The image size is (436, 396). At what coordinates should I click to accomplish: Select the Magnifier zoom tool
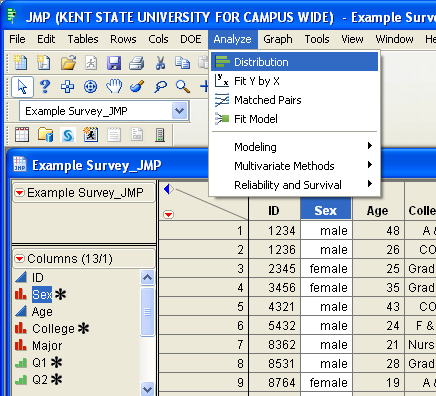[x=183, y=87]
